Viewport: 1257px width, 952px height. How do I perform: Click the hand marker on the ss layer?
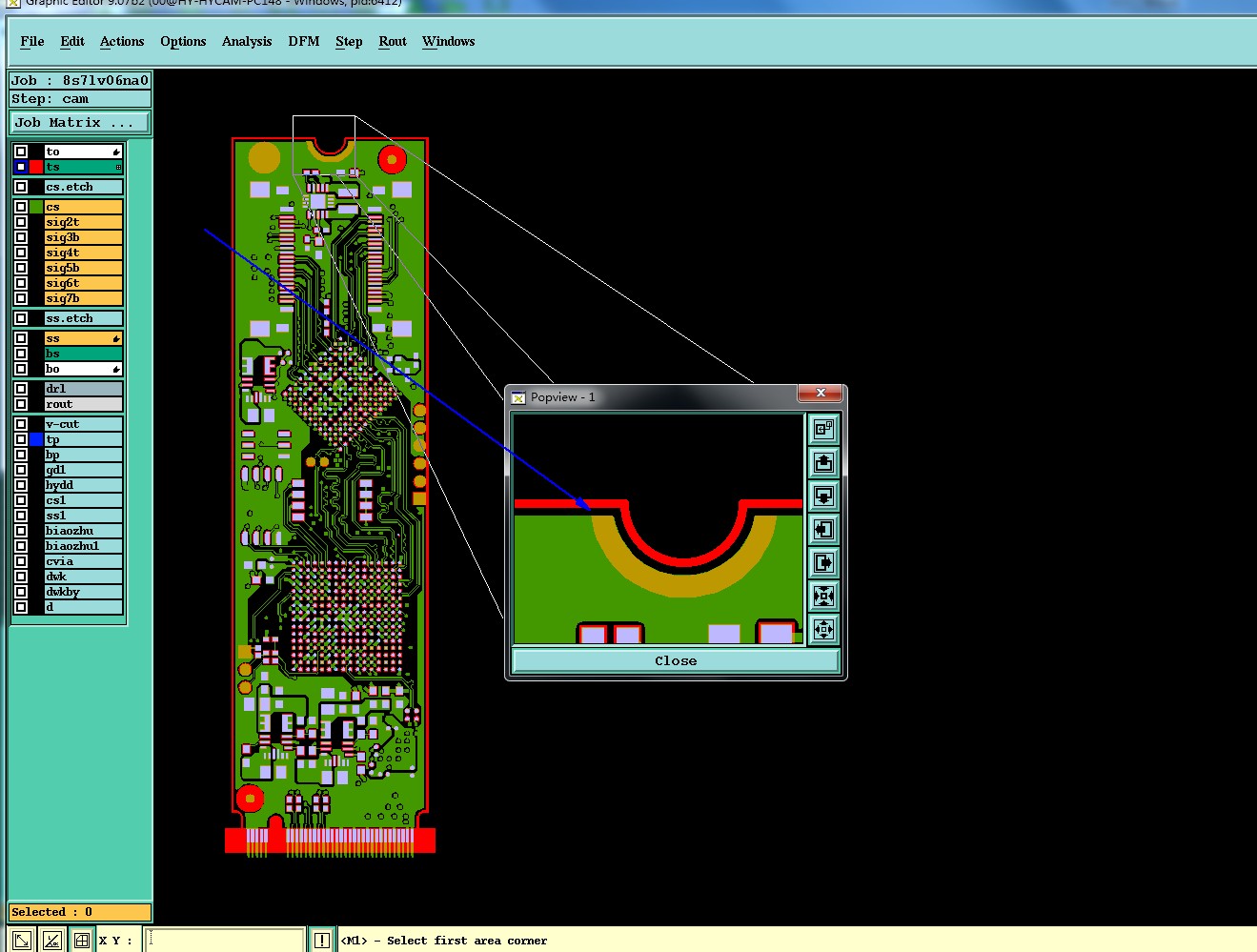(x=116, y=338)
